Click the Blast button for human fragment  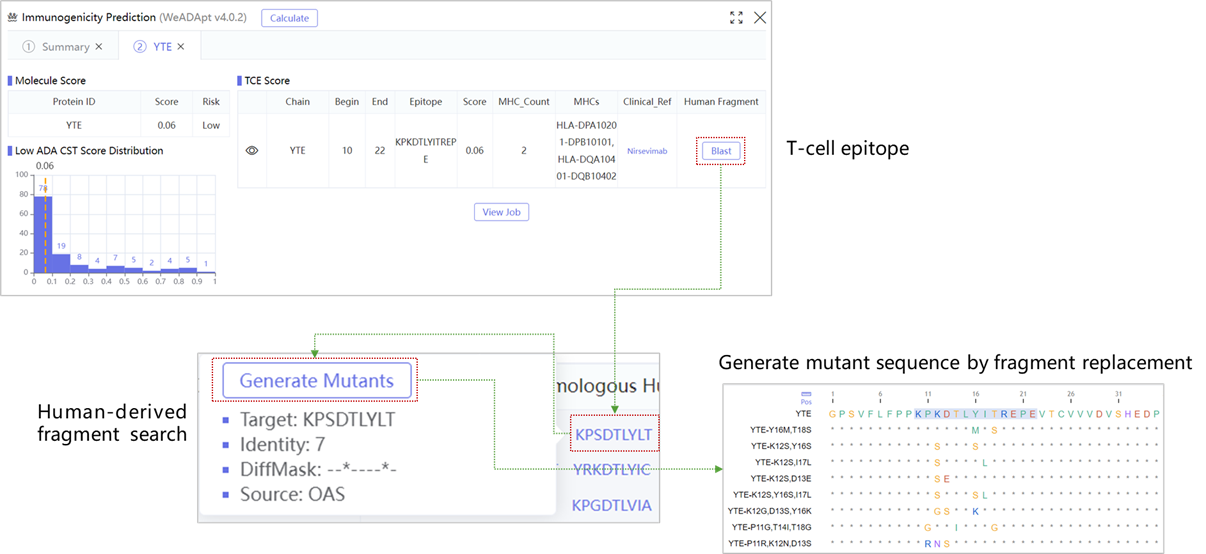click(721, 151)
